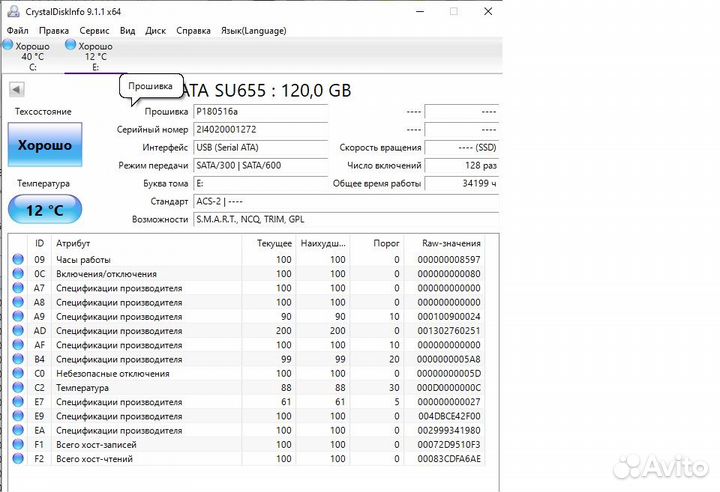The height and width of the screenshot is (492, 720).
Task: Click the status orb of attribute AD
Action: click(x=18, y=331)
